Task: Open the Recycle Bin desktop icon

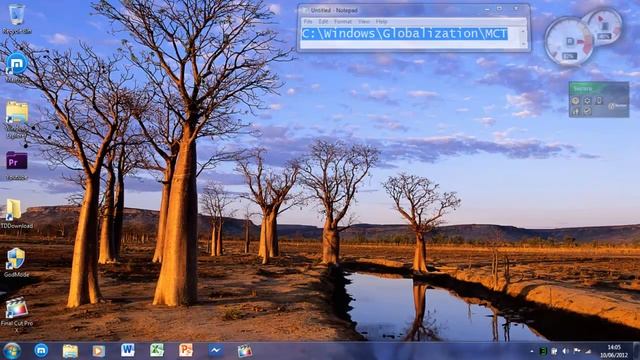Action: 16,18
